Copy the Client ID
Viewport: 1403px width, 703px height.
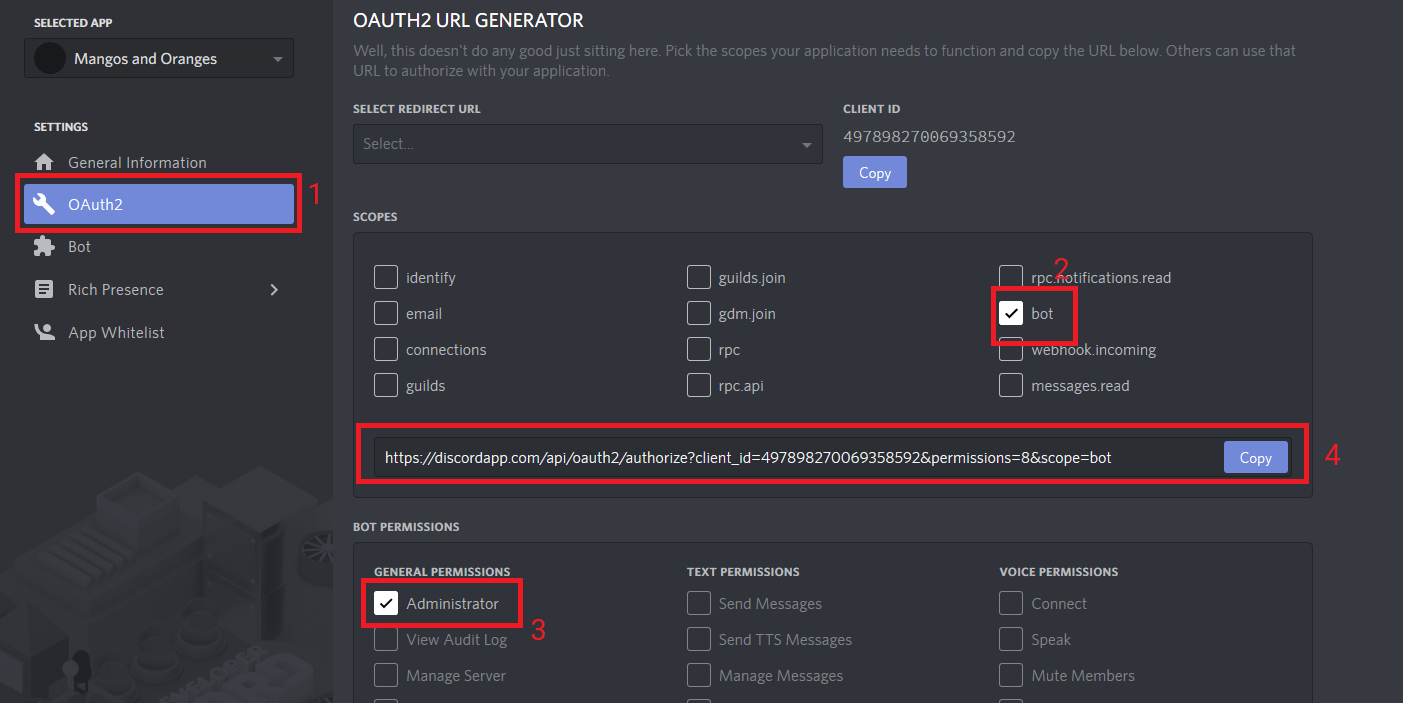coord(875,172)
